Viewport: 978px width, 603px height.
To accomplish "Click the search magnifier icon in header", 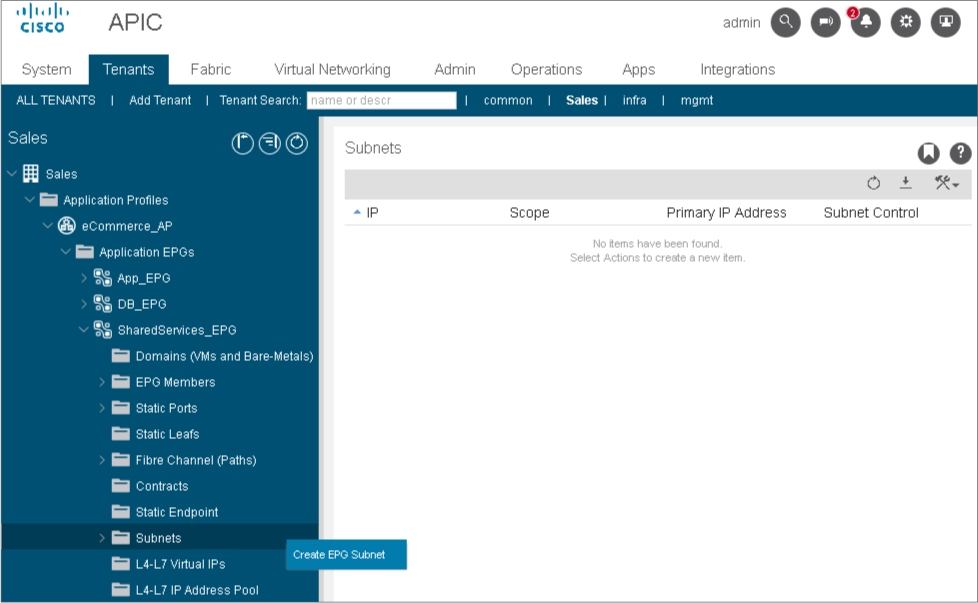I will click(785, 23).
